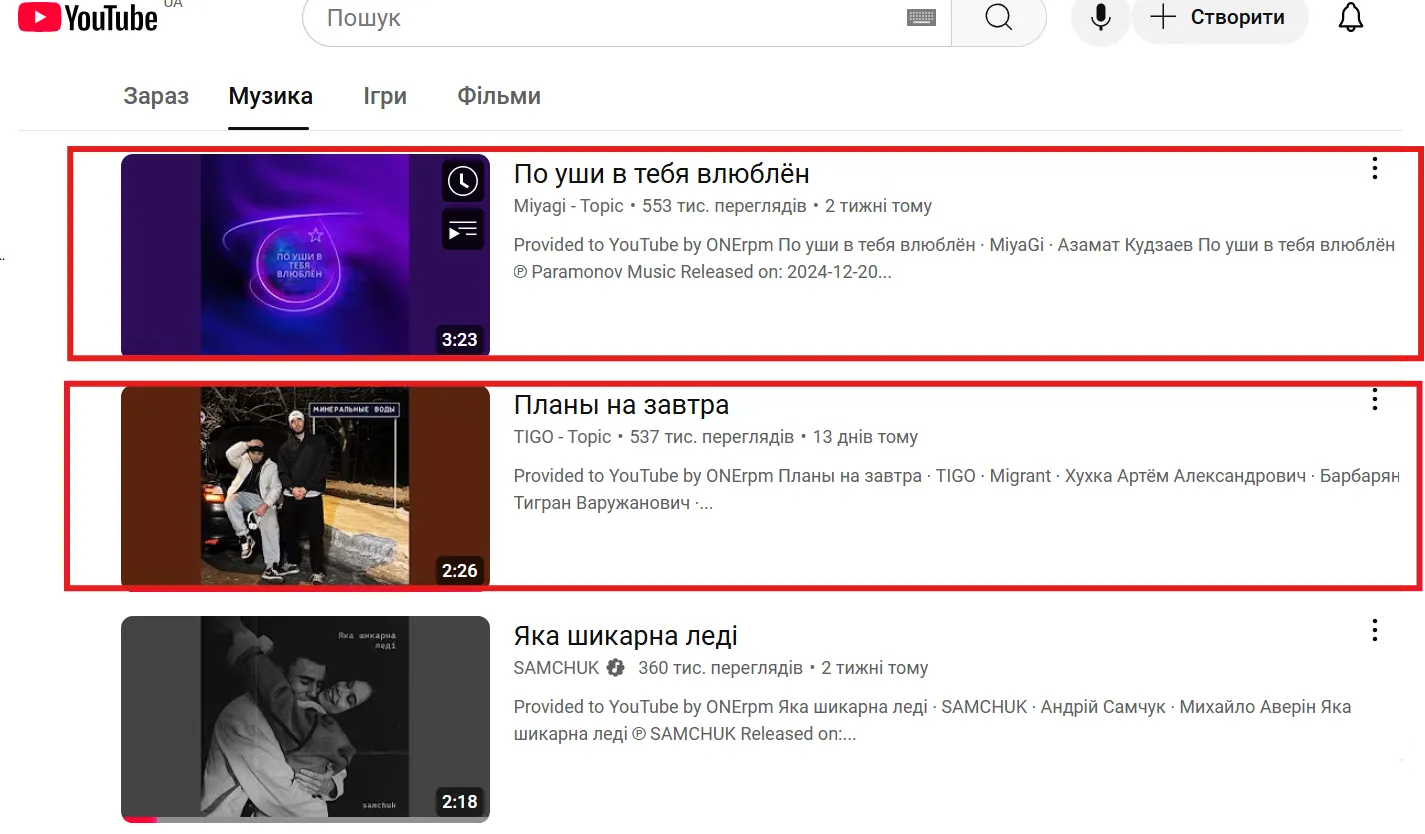Switch to the Фільми tab
1425x834 pixels.
click(499, 96)
